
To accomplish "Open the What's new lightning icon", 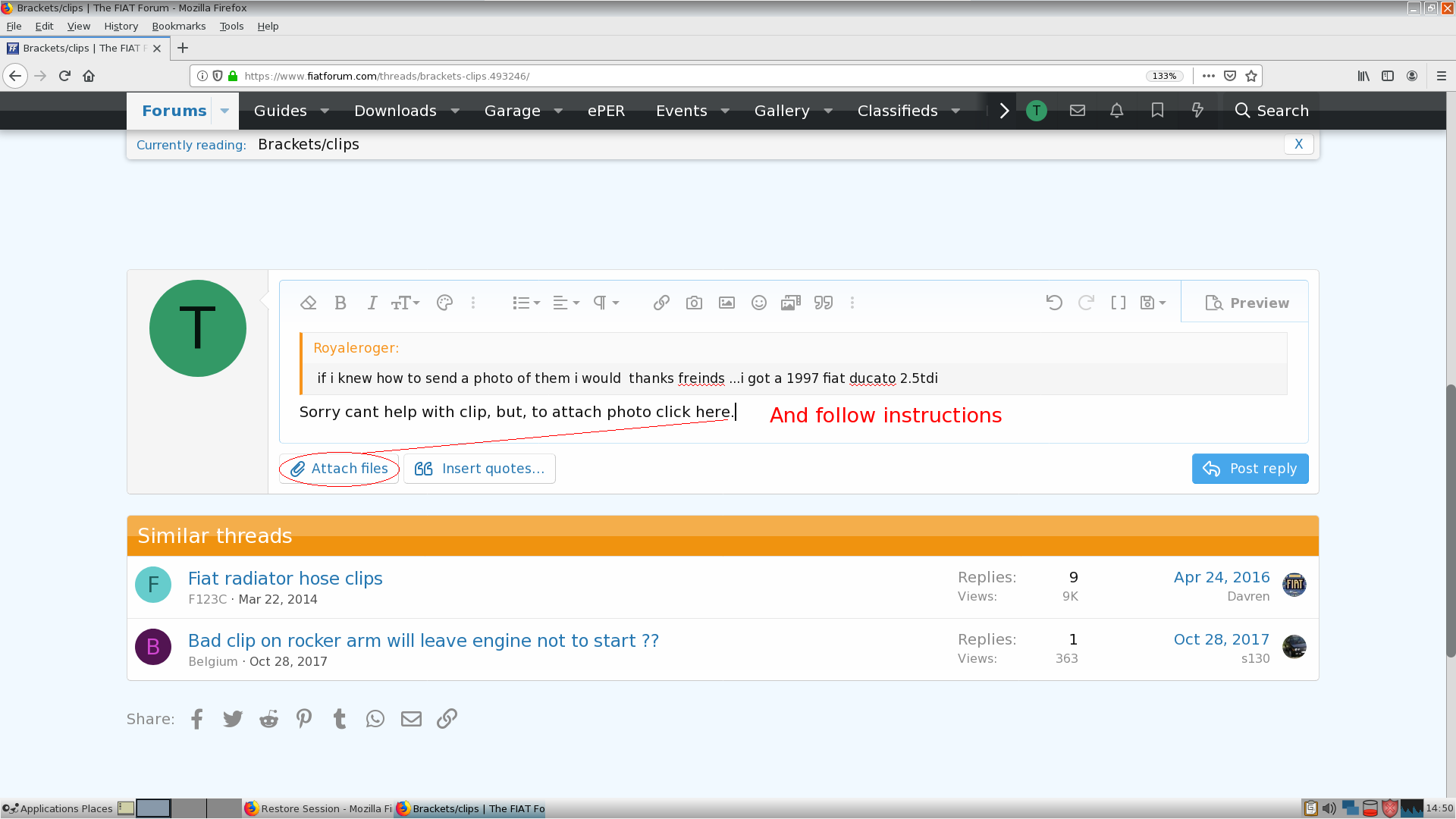I will point(1197,111).
